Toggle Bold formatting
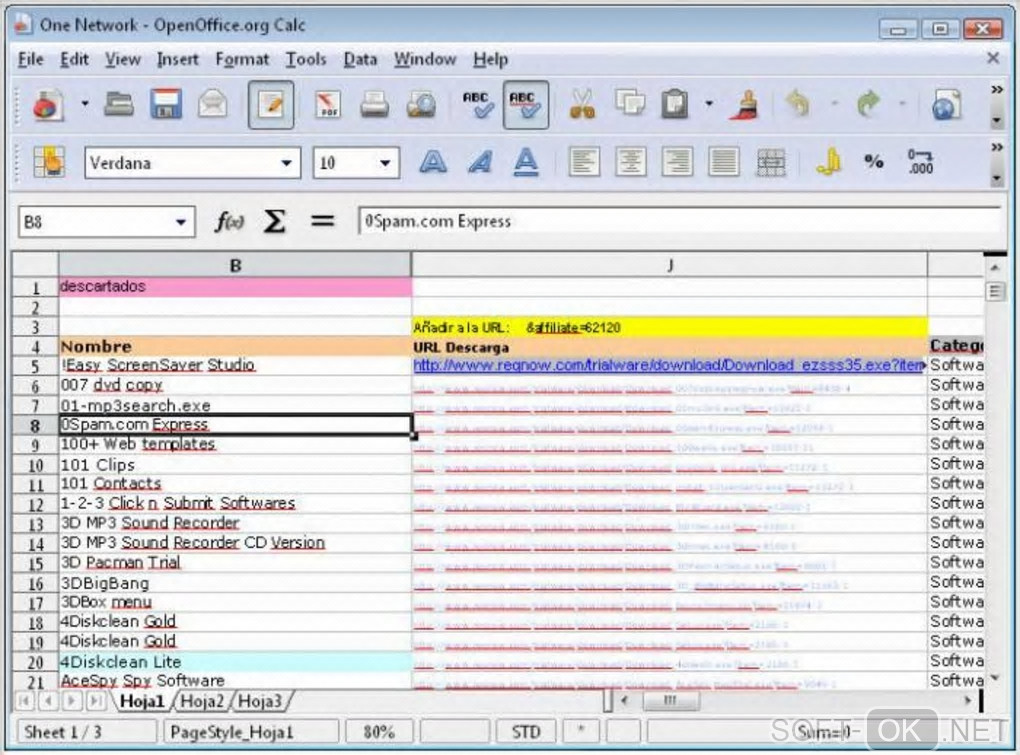Image resolution: width=1020 pixels, height=755 pixels. [x=433, y=162]
